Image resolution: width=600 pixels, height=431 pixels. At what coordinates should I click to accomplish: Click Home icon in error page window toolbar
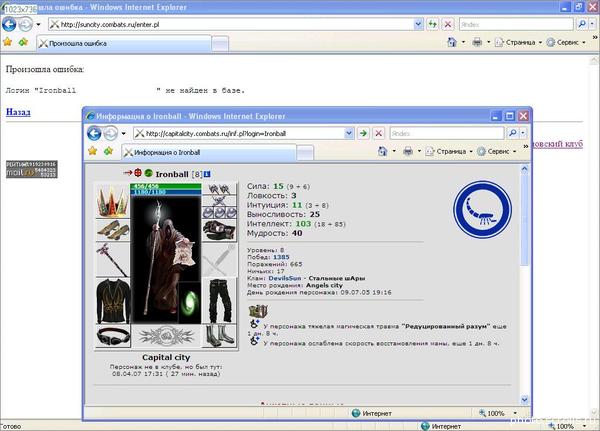[x=452, y=42]
